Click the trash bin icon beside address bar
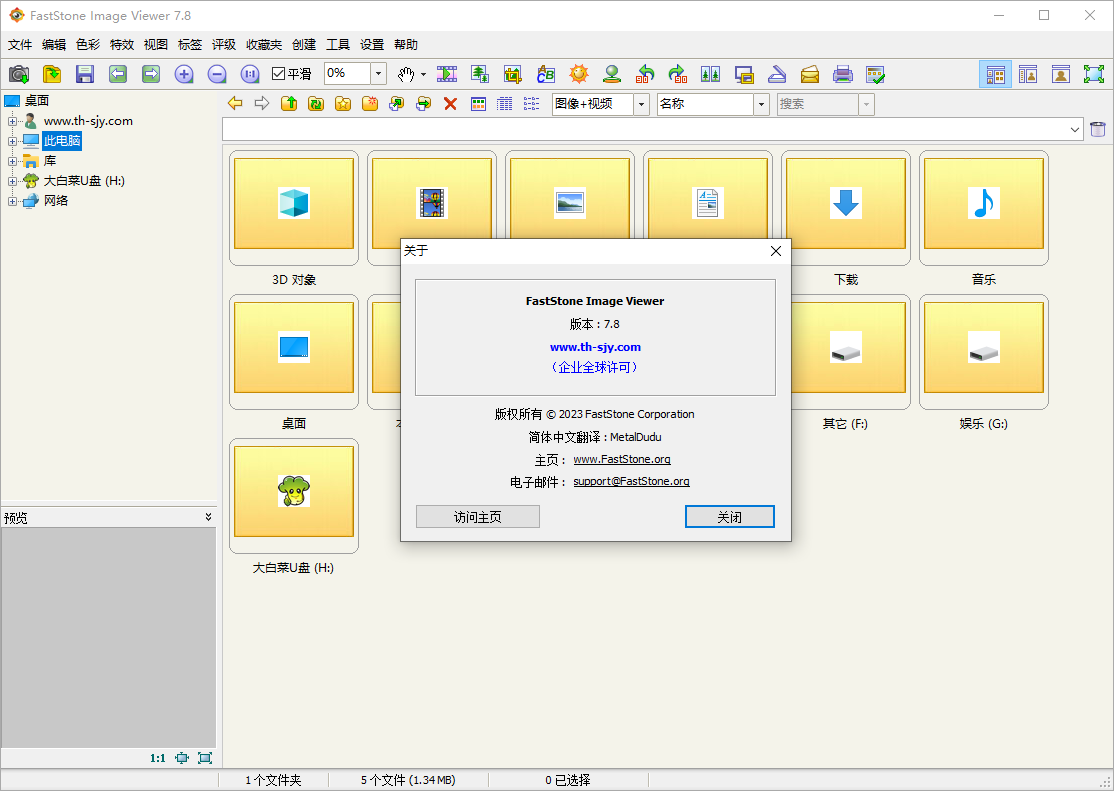The height and width of the screenshot is (791, 1114). 1098,129
